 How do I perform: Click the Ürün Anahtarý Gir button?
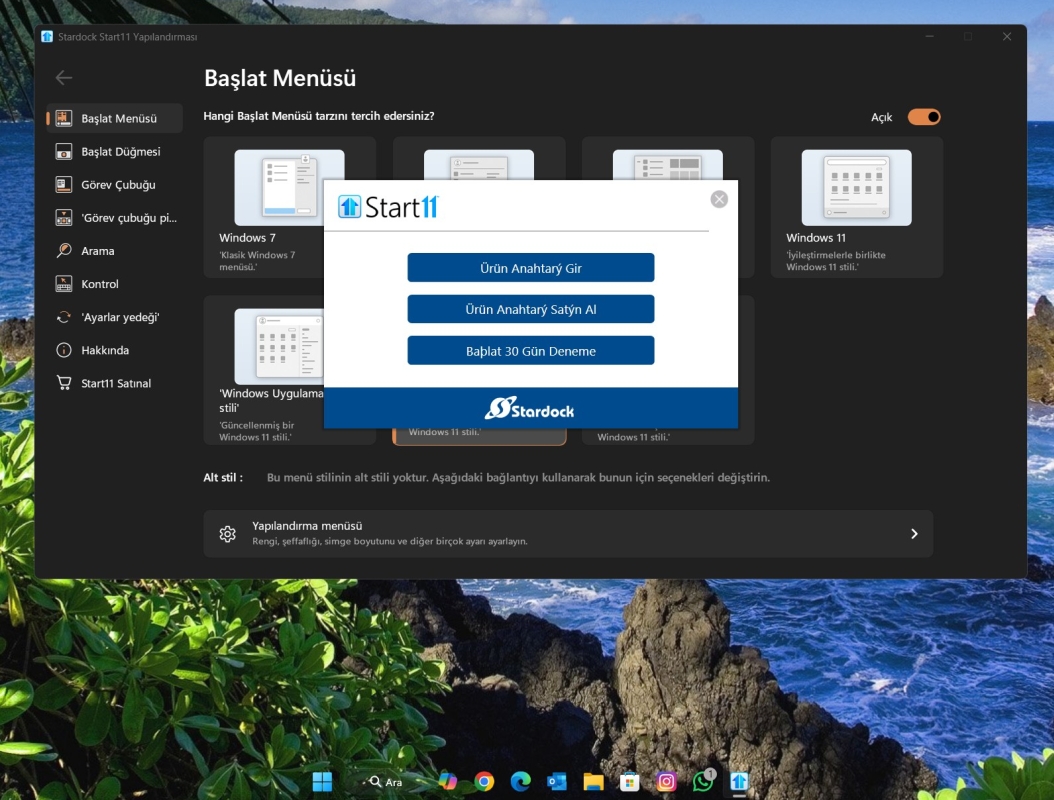(530, 268)
